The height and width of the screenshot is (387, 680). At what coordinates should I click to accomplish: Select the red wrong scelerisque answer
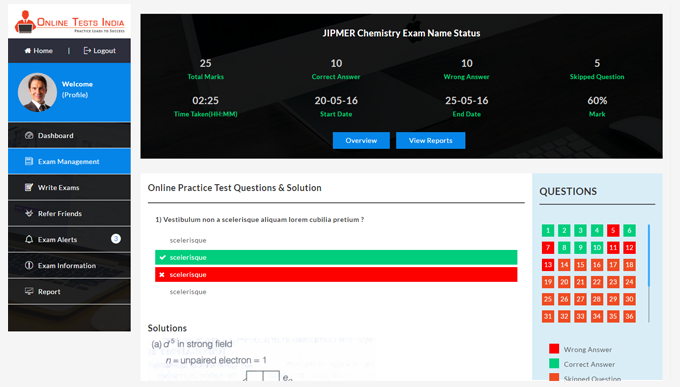pyautogui.click(x=336, y=275)
